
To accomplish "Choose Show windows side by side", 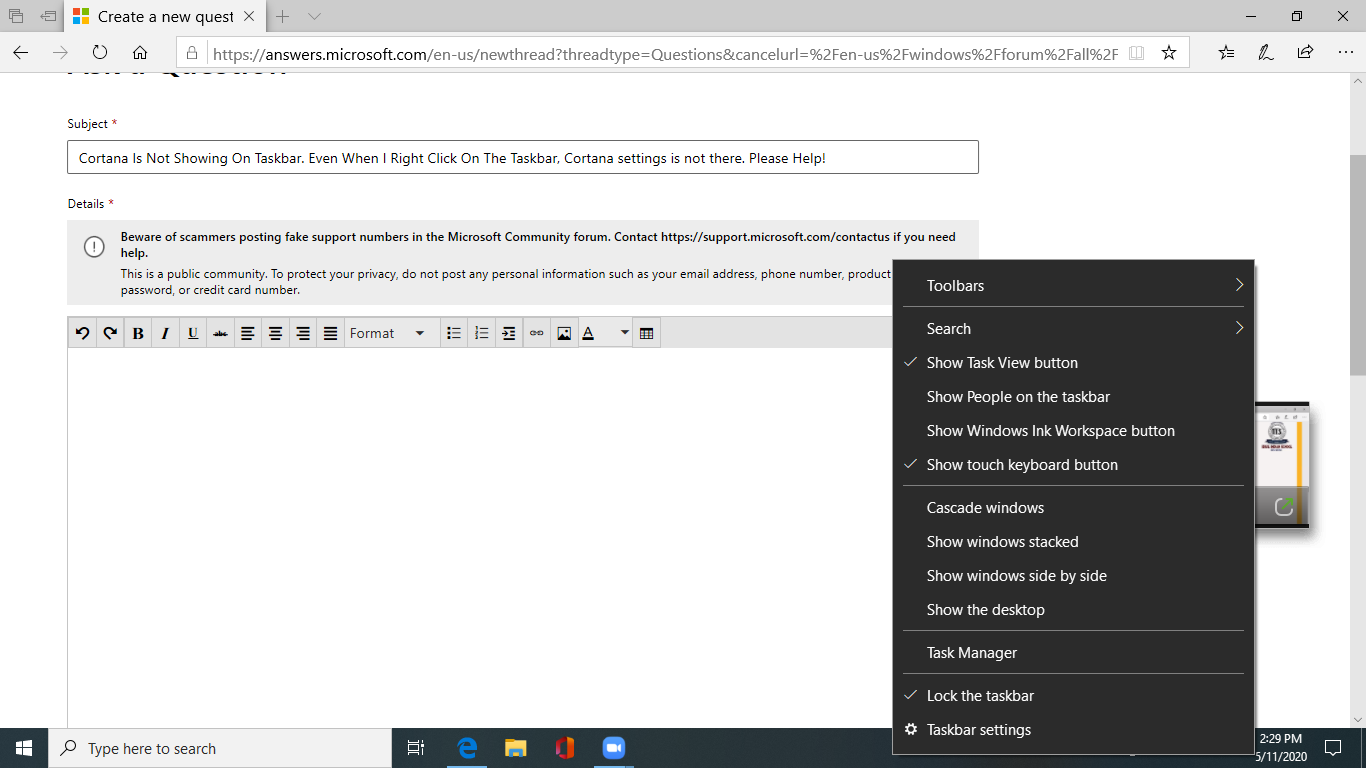I will tap(1073, 575).
